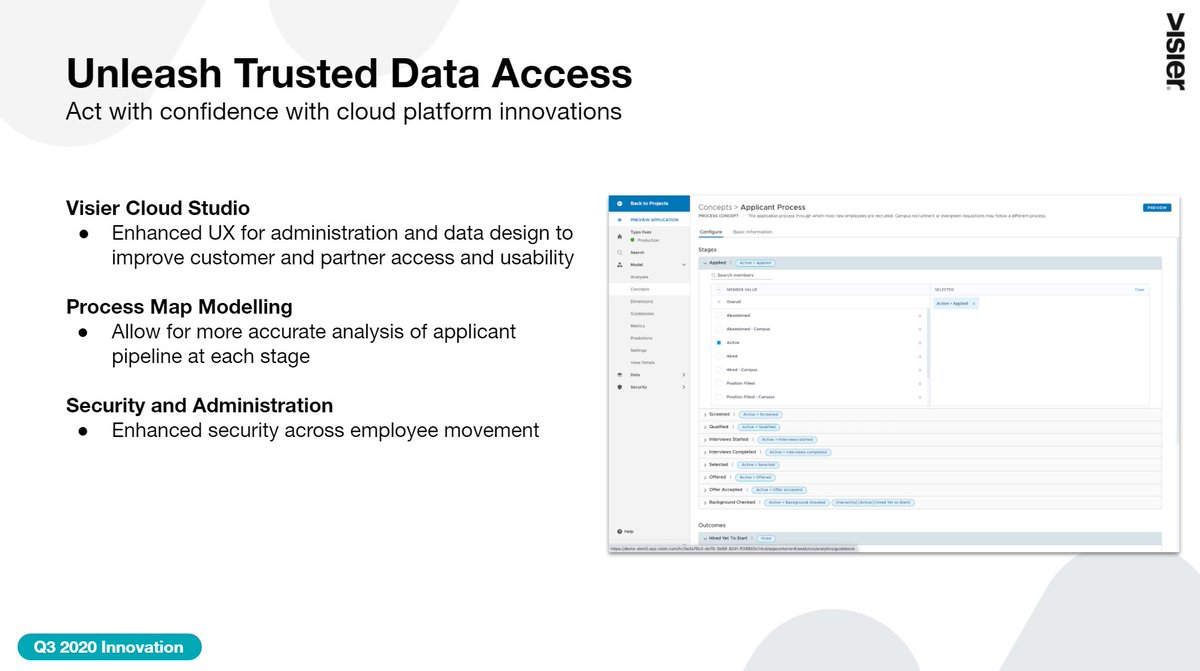This screenshot has width=1200, height=671.
Task: Click the Model sidebar icon
Action: pos(620,265)
